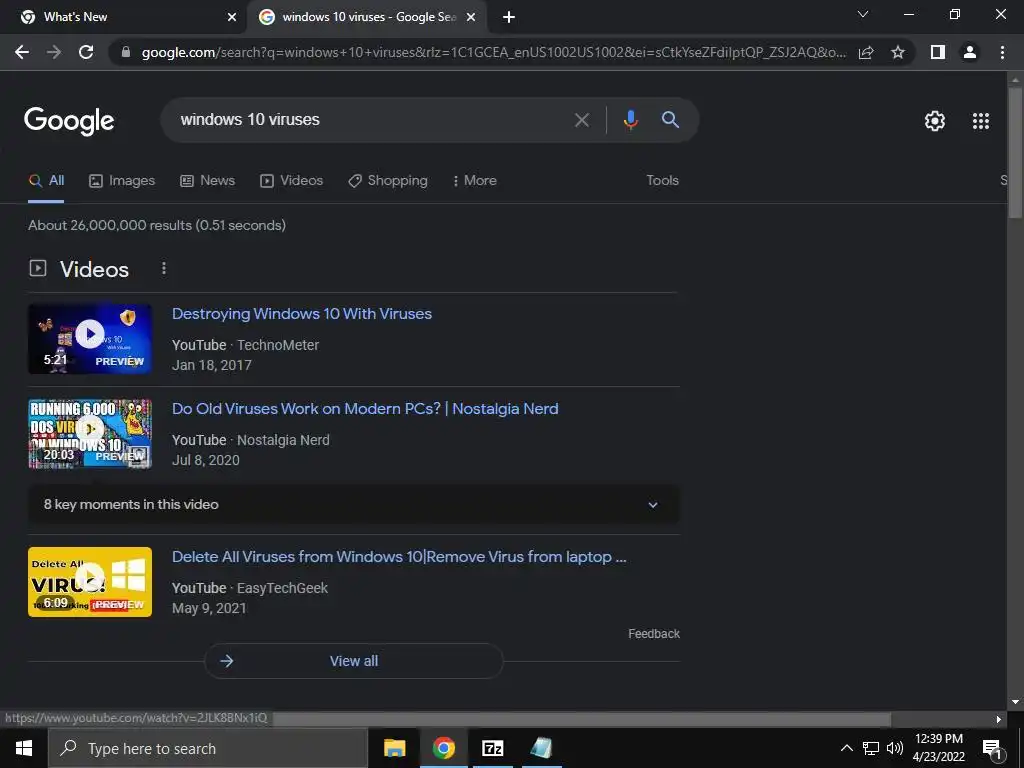Click the vertical page scrollbar

[1015, 153]
